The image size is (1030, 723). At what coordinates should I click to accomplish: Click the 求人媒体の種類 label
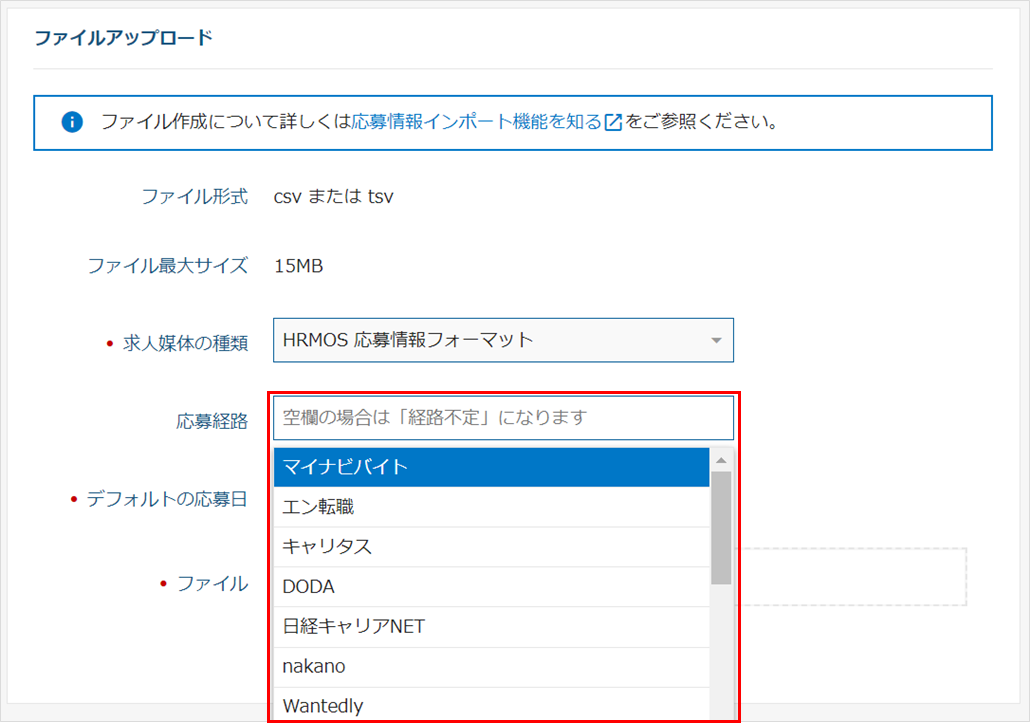point(185,343)
